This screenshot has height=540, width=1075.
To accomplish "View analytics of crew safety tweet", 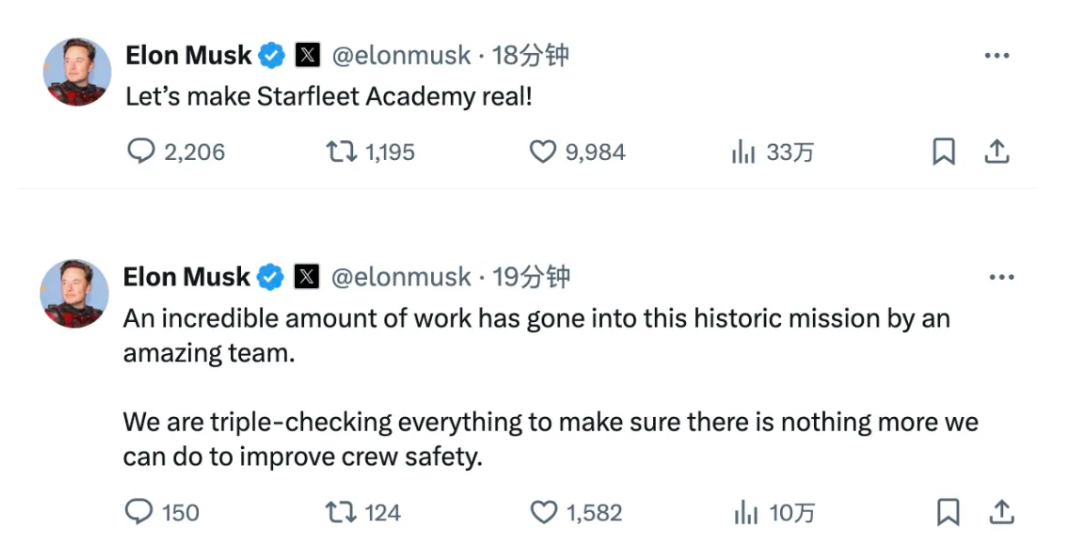I will [x=745, y=513].
